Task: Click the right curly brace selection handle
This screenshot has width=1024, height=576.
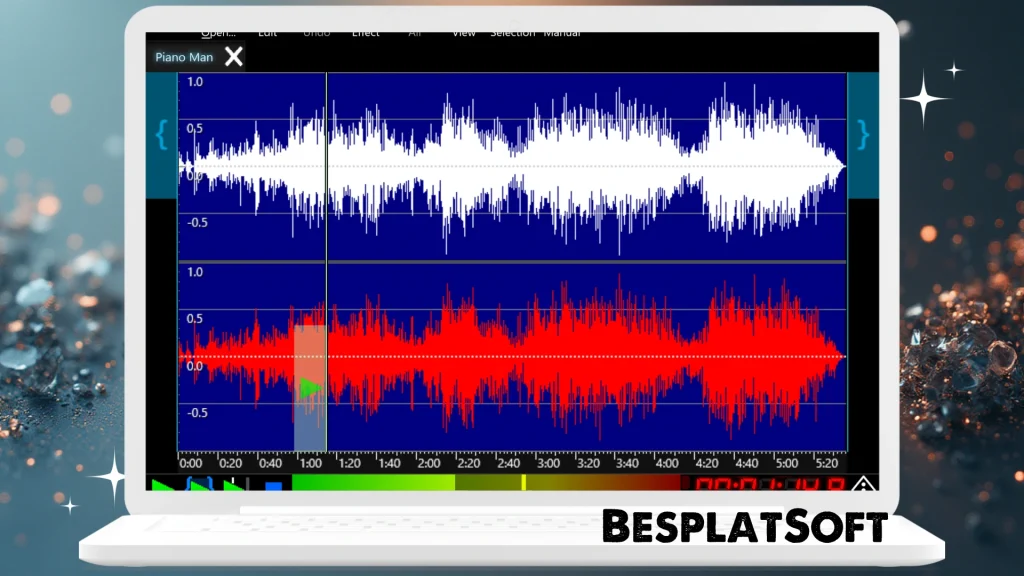Action: (x=863, y=135)
